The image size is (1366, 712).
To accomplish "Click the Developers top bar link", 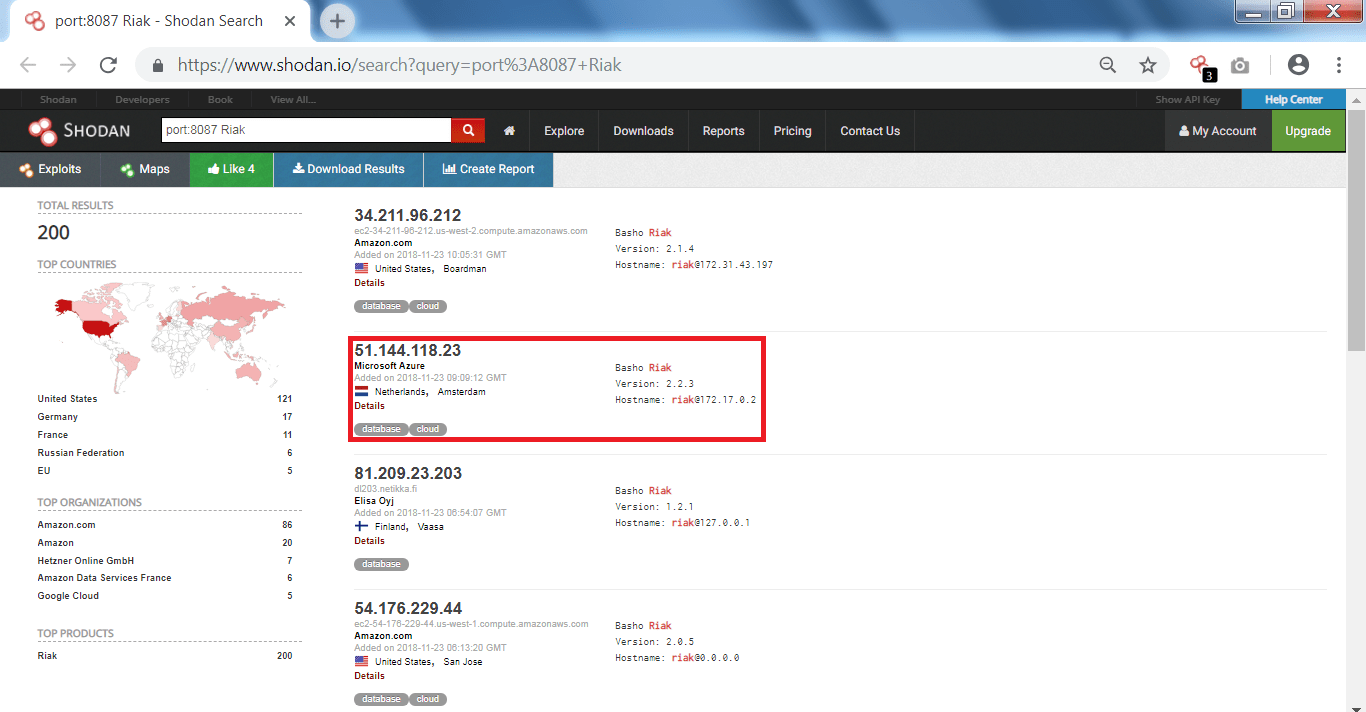I will tap(142, 99).
